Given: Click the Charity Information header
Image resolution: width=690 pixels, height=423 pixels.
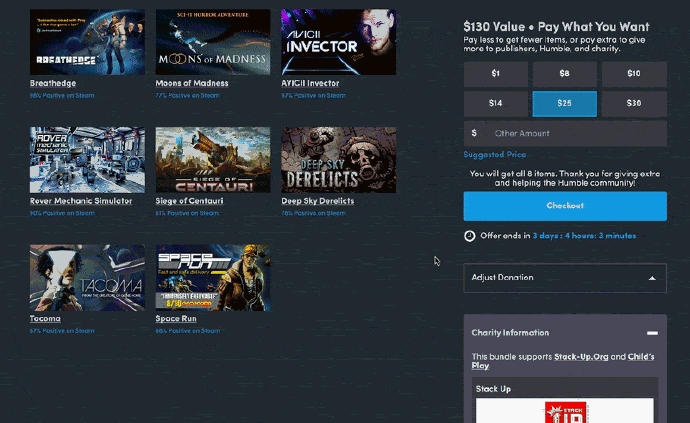Looking at the screenshot, I should (x=510, y=333).
